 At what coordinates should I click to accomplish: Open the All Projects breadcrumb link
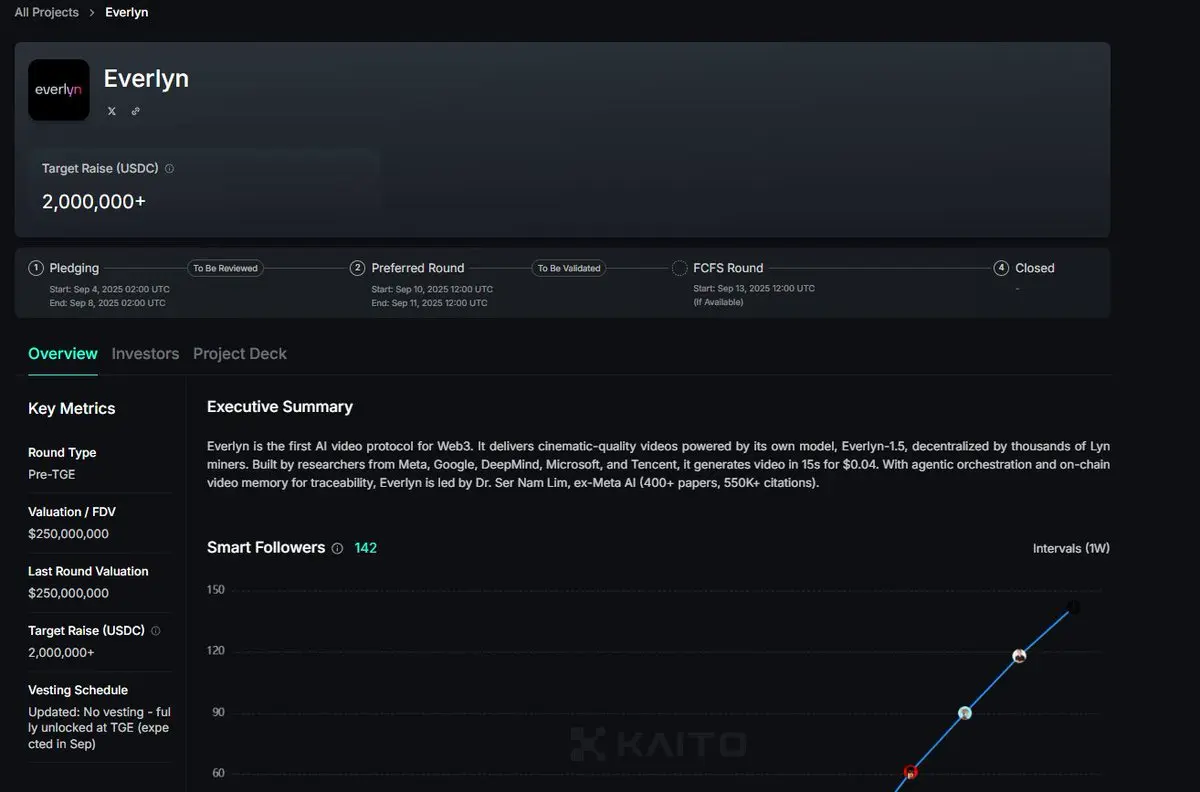click(x=46, y=12)
